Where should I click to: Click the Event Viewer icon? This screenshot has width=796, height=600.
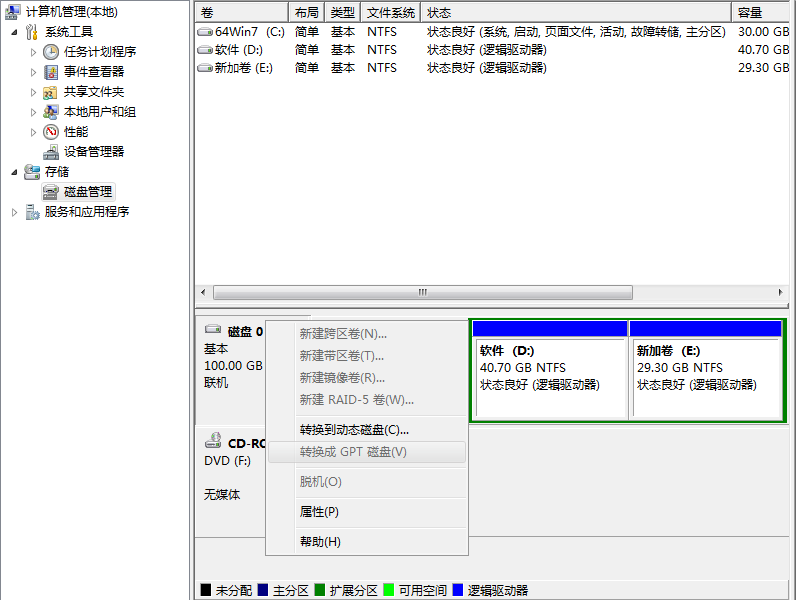[51, 72]
